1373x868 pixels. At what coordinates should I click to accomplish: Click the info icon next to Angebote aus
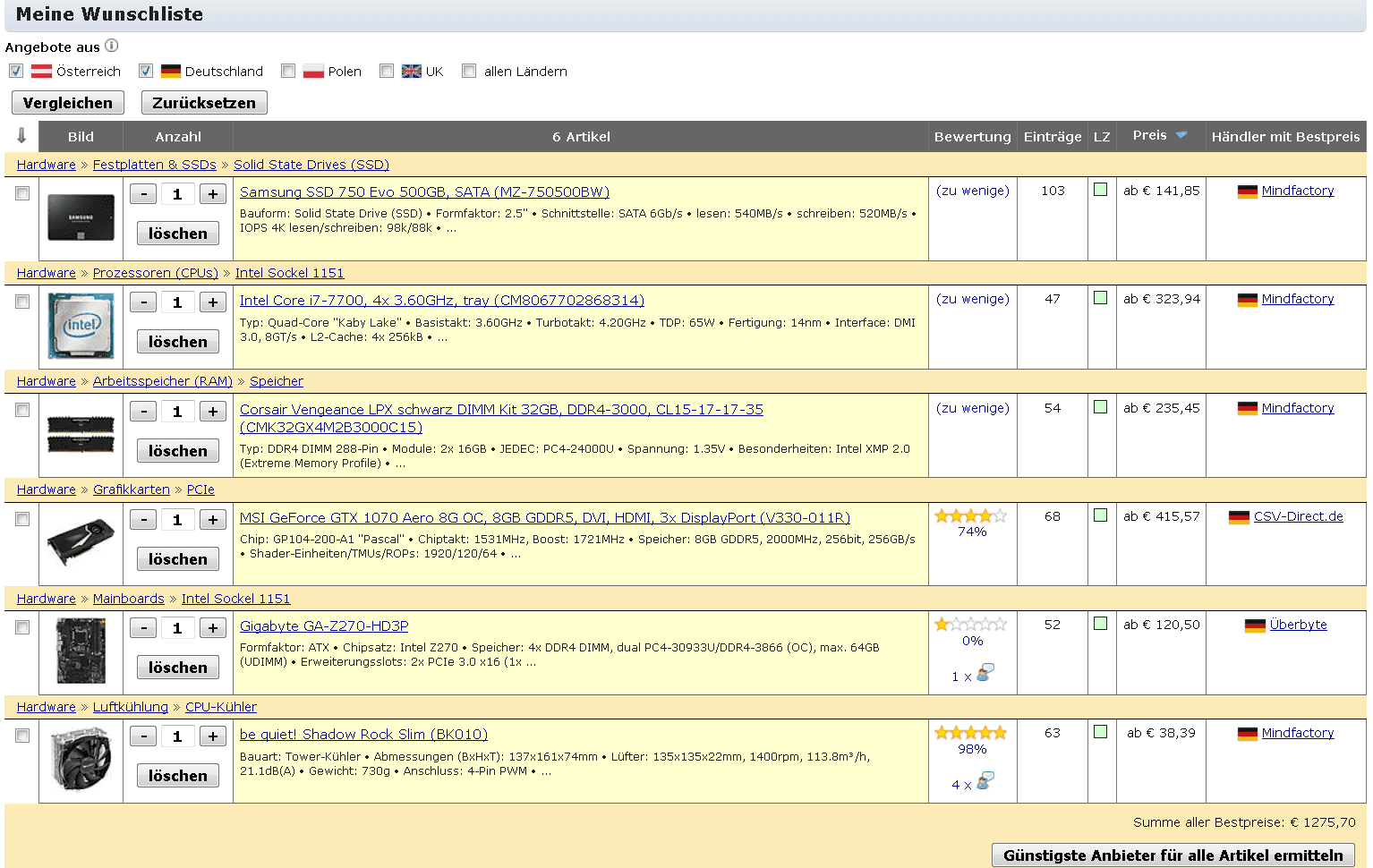point(111,46)
